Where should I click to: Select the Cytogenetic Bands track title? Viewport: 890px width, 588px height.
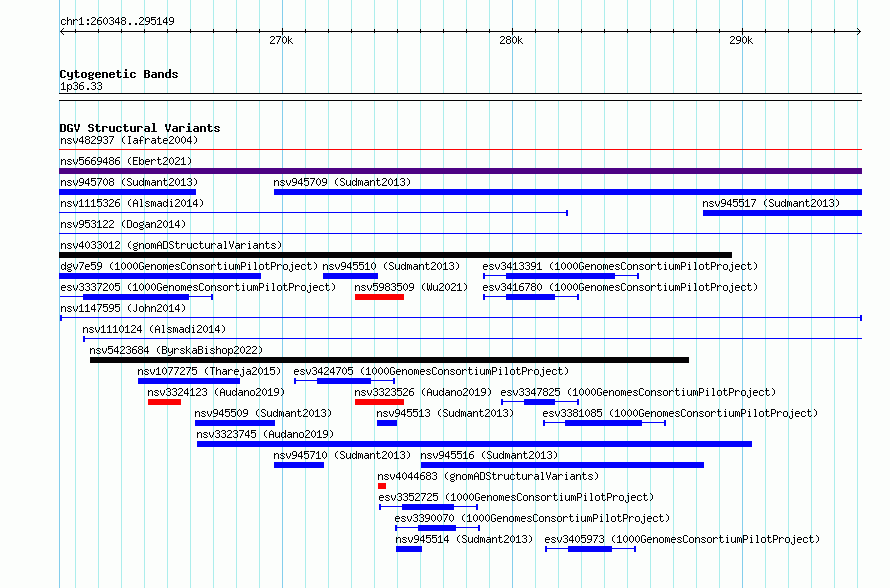[119, 74]
